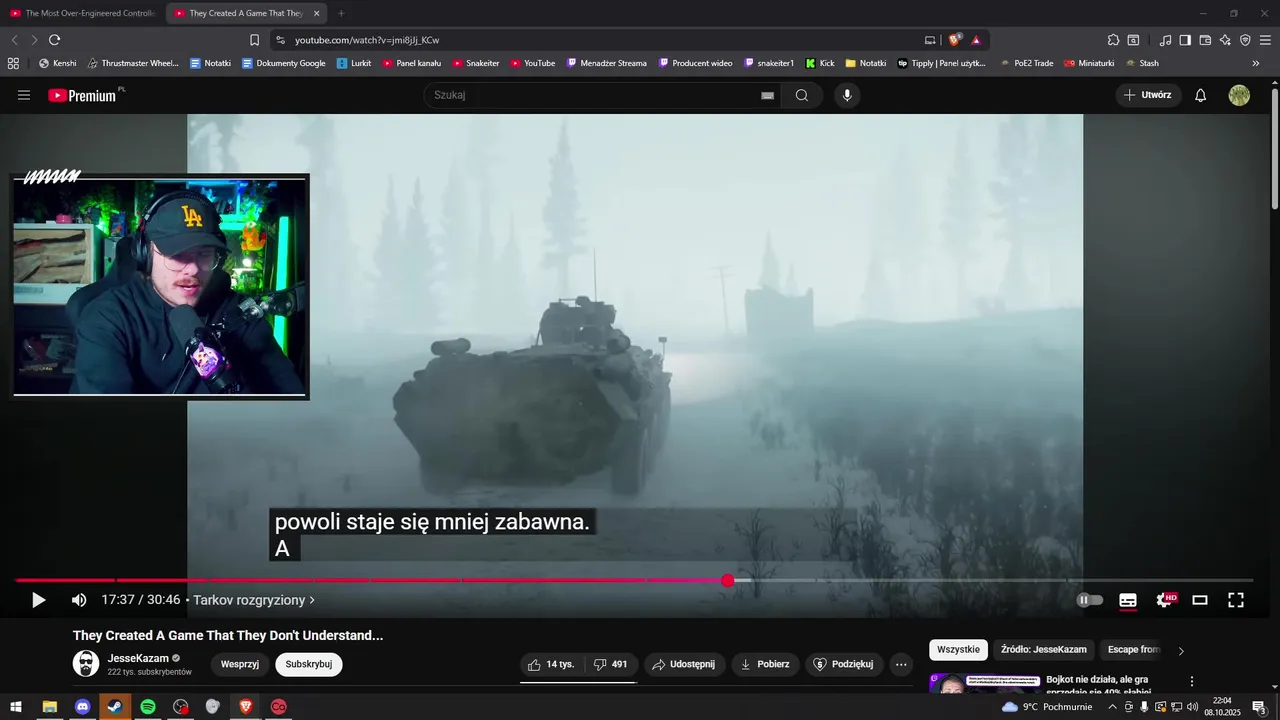Click the Podziękuj thanks button
This screenshot has height=720, width=1280.
844,664
